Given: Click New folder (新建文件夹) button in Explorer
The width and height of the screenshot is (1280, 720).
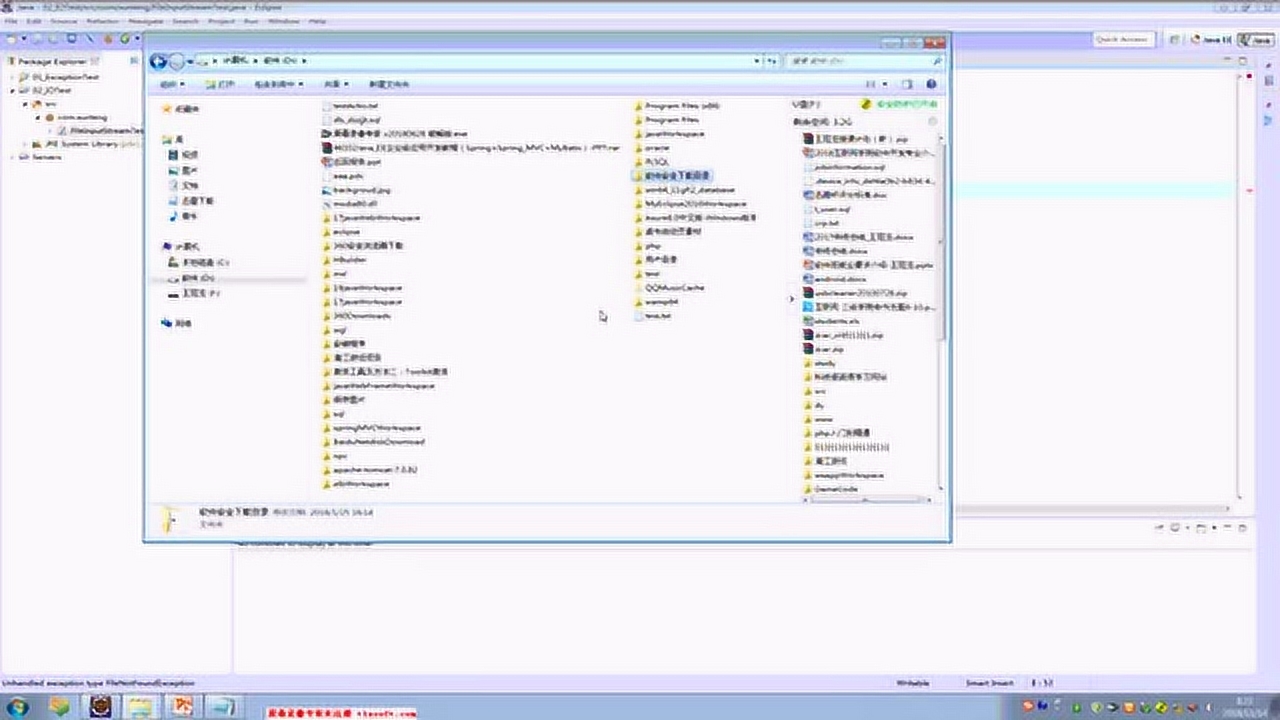Looking at the screenshot, I should click(x=389, y=84).
